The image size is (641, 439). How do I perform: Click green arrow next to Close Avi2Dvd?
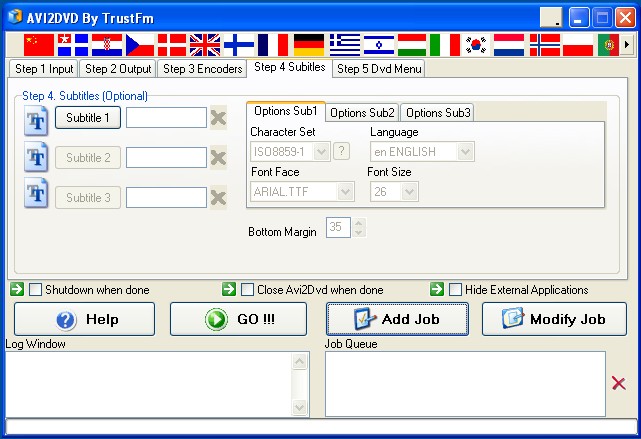[229, 289]
